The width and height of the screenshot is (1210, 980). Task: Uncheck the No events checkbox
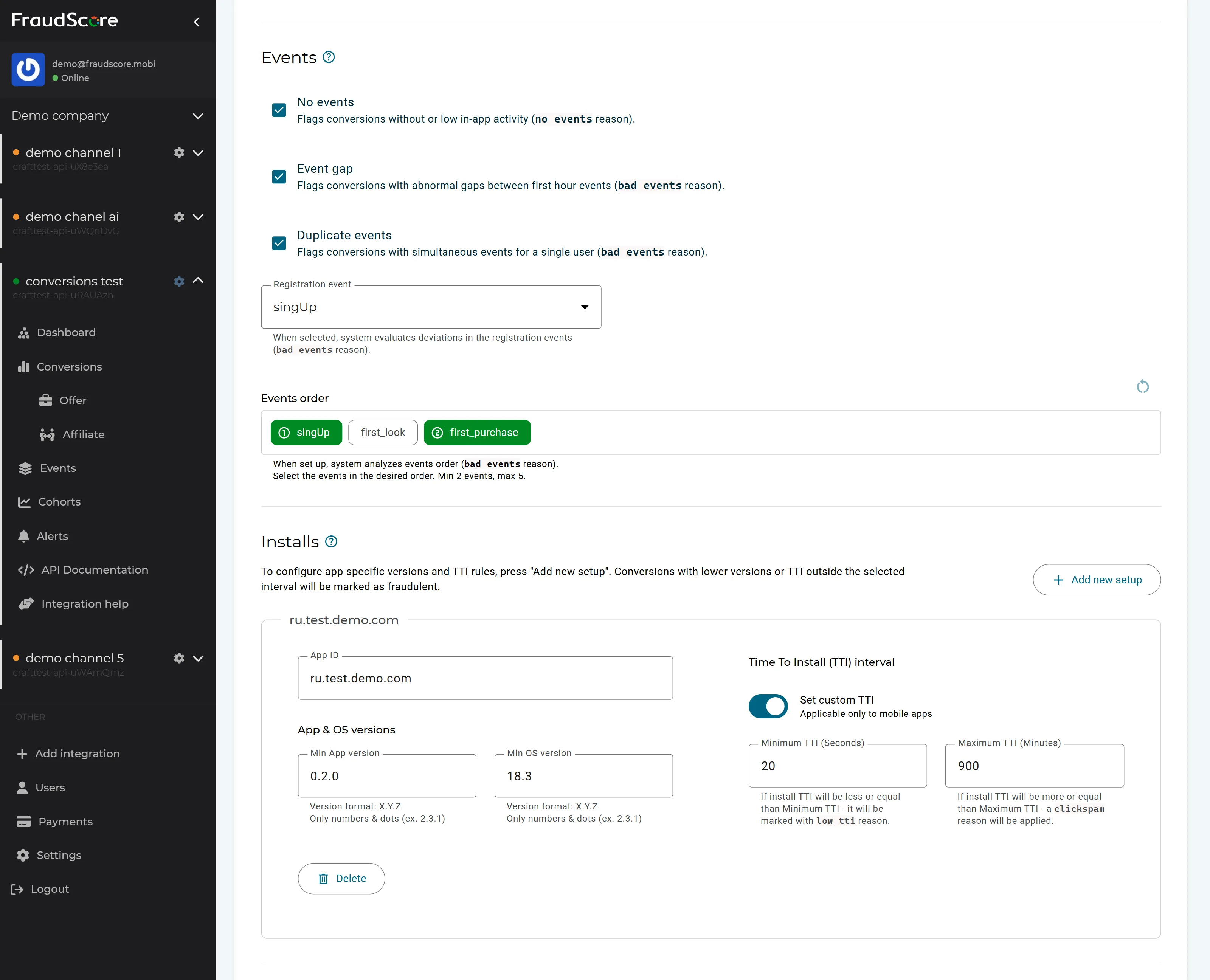click(x=279, y=110)
